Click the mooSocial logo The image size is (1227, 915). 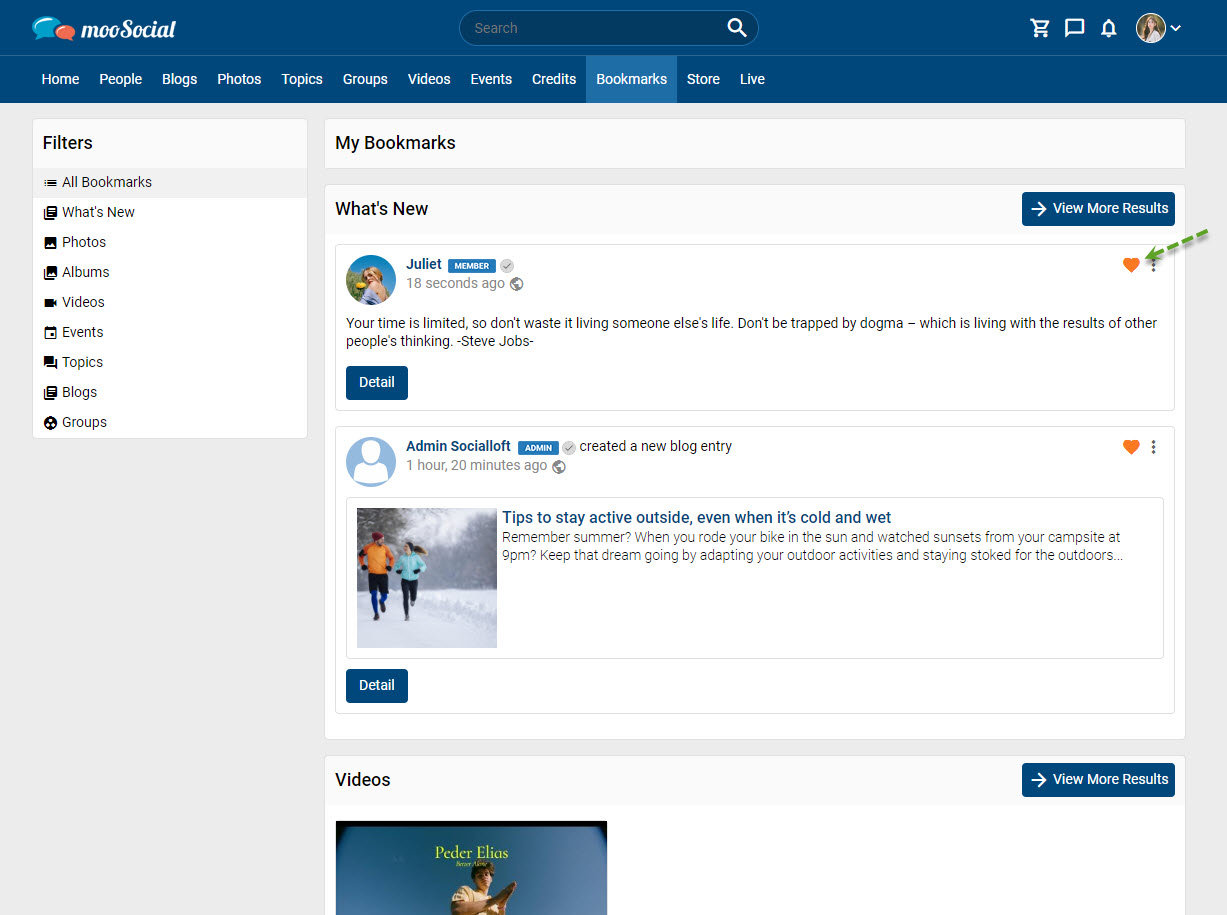104,28
